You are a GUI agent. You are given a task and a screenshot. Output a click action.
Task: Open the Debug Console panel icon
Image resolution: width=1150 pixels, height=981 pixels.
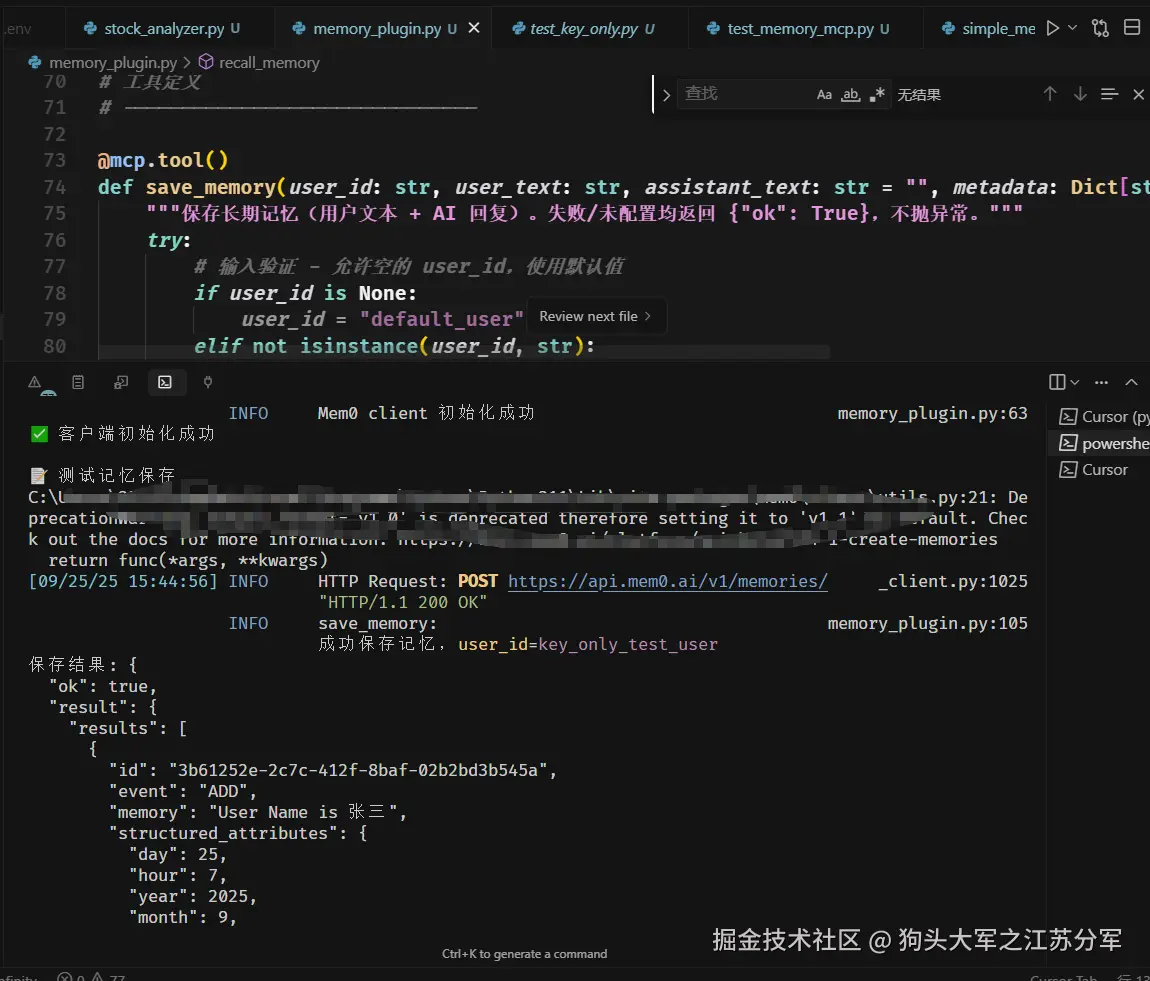(121, 382)
